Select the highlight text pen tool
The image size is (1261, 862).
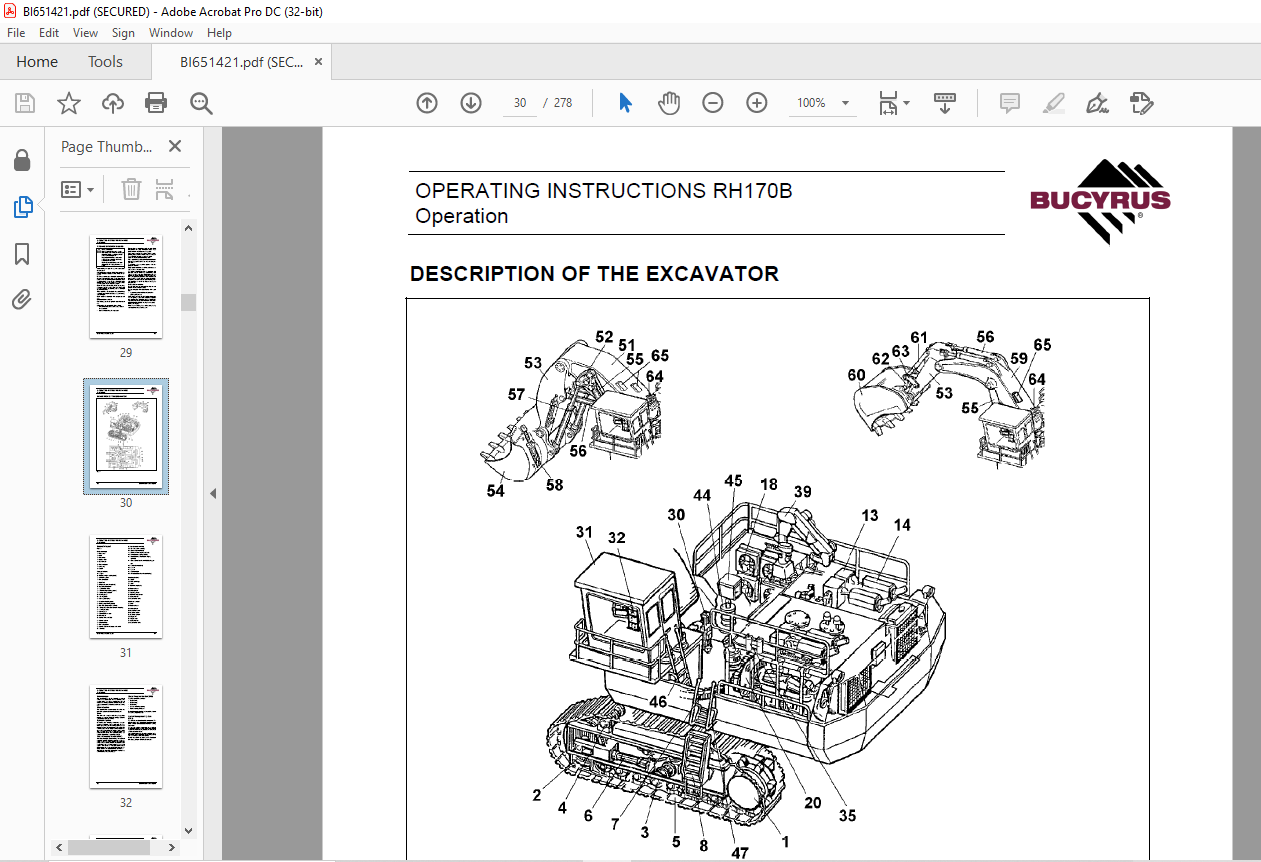pyautogui.click(x=1053, y=103)
